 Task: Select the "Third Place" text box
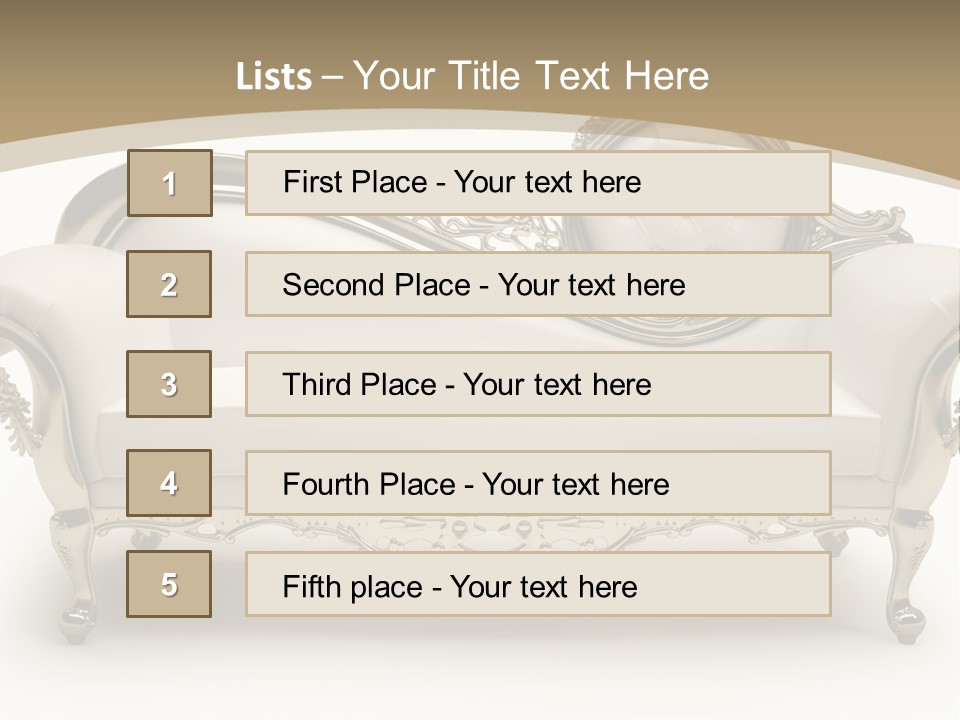(x=538, y=384)
